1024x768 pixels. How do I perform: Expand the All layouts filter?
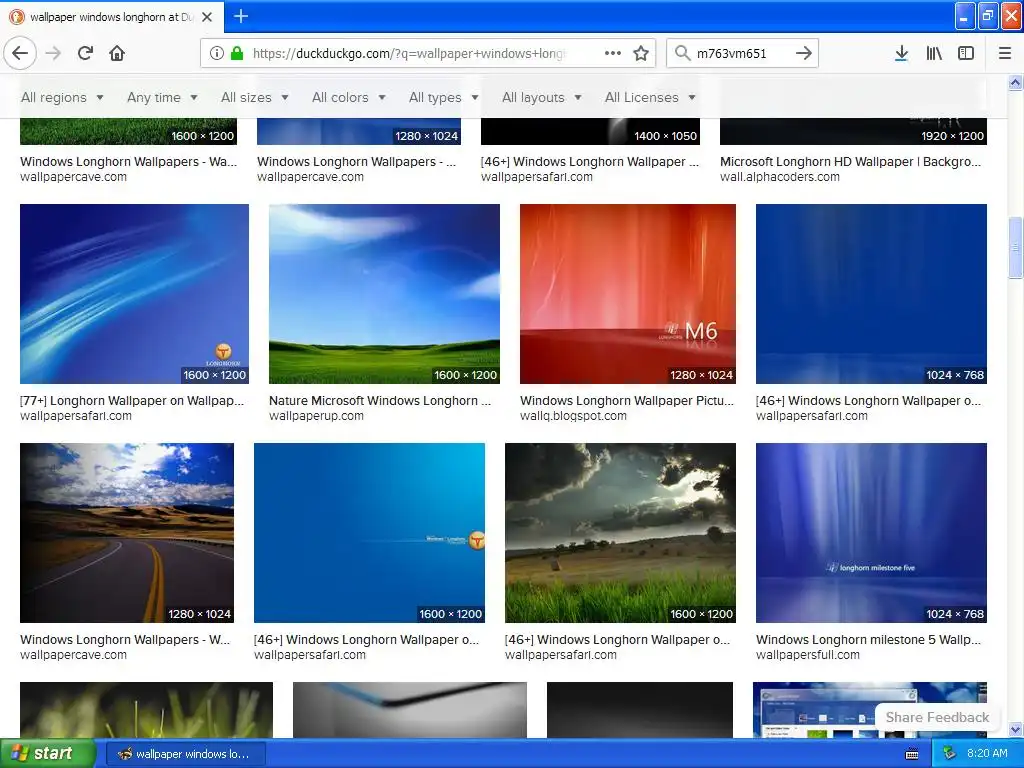click(542, 97)
